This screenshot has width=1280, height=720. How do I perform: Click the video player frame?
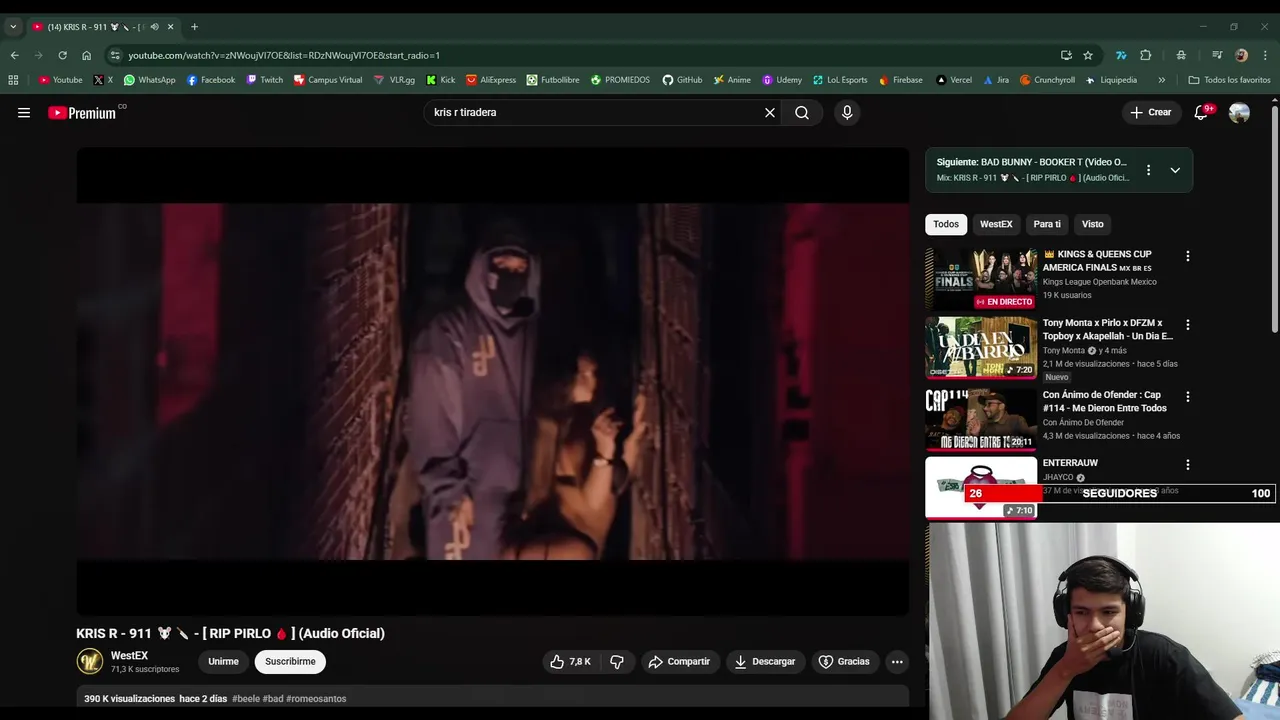(493, 382)
